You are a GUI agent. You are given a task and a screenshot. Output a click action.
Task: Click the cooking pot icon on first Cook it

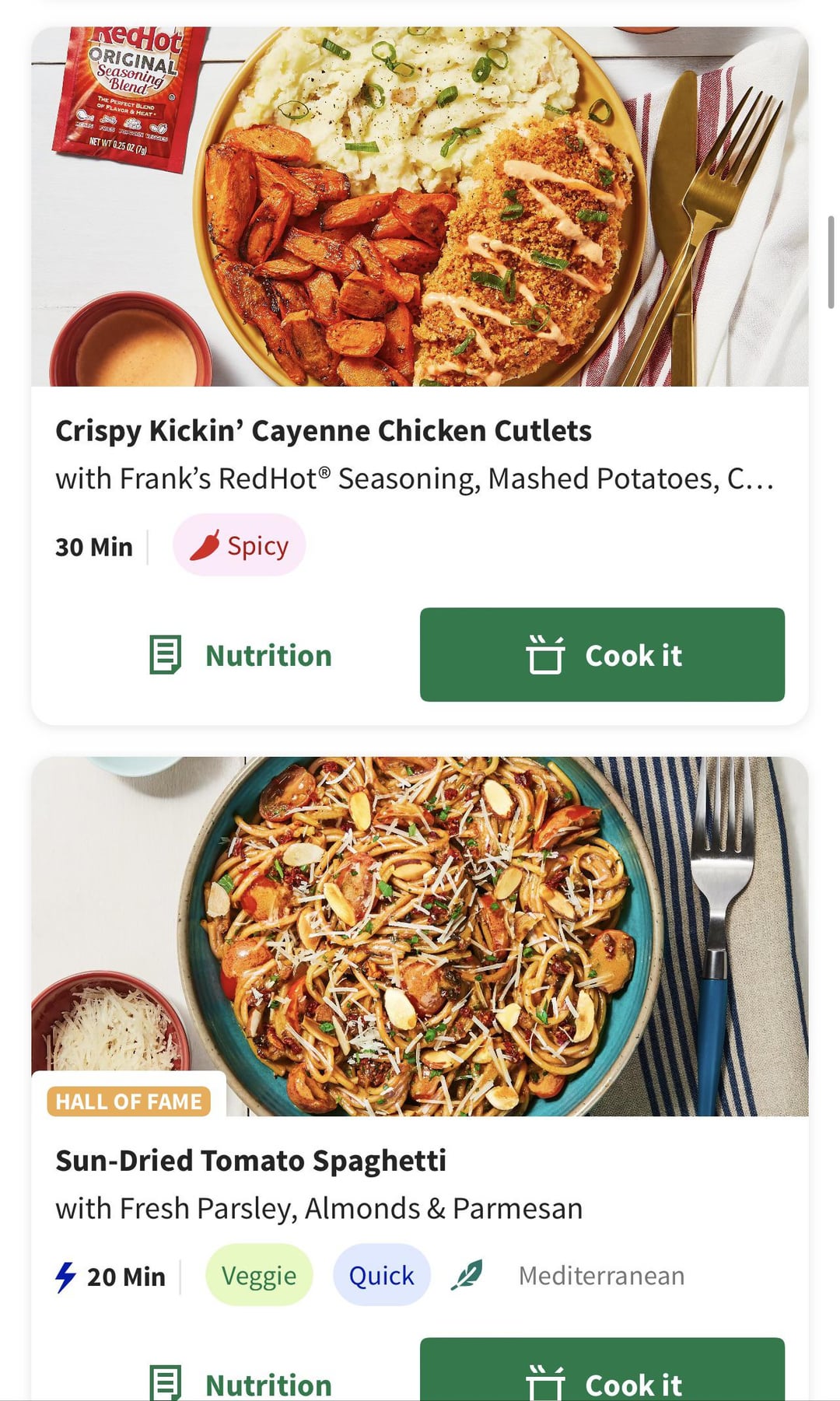point(545,654)
